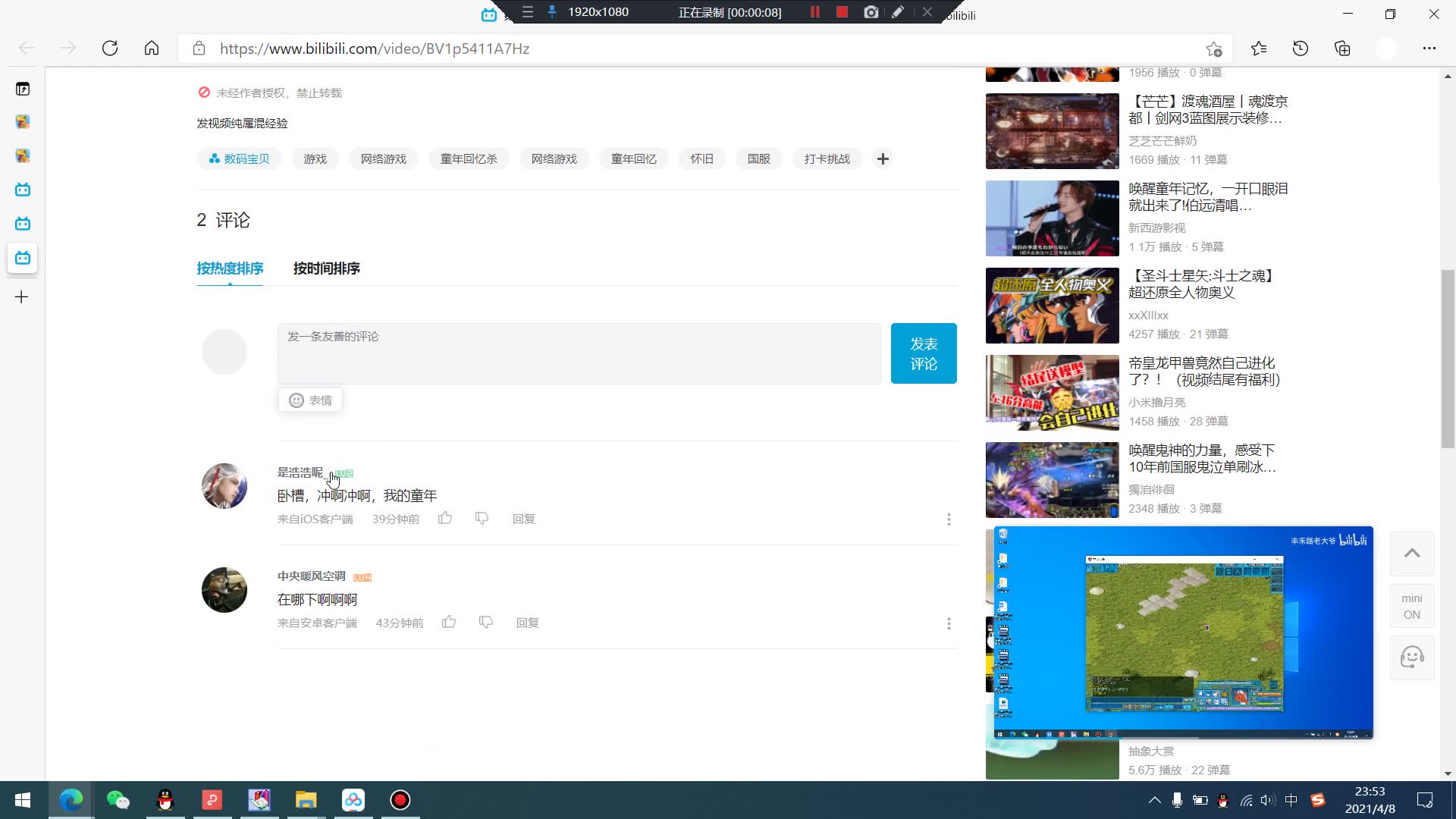This screenshot has width=1456, height=819.
Task: Add a new tag with plus icon
Action: 883,159
